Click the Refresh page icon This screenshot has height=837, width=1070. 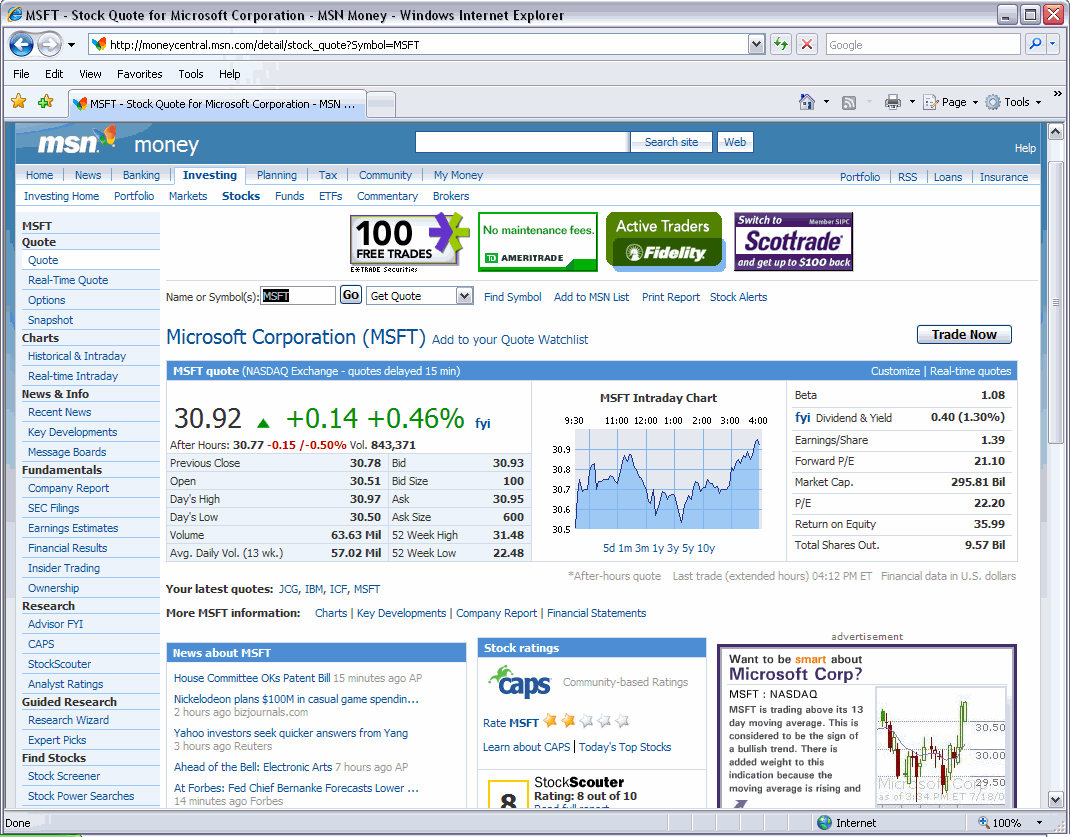point(781,45)
